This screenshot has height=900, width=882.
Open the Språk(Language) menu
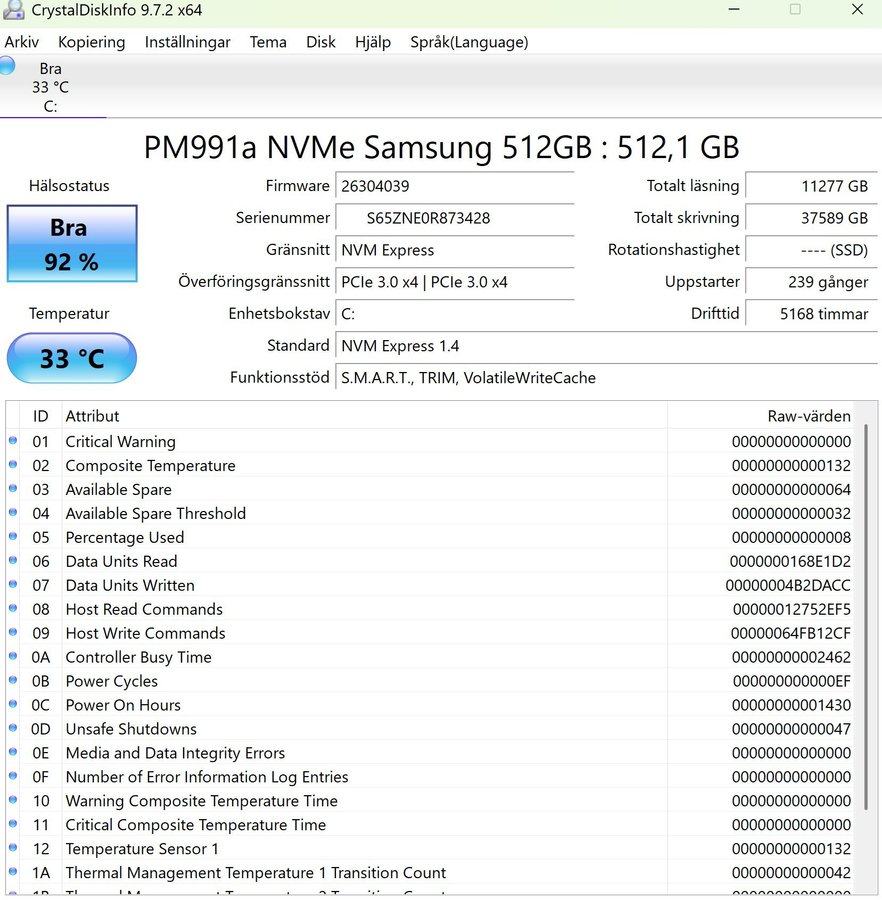469,42
